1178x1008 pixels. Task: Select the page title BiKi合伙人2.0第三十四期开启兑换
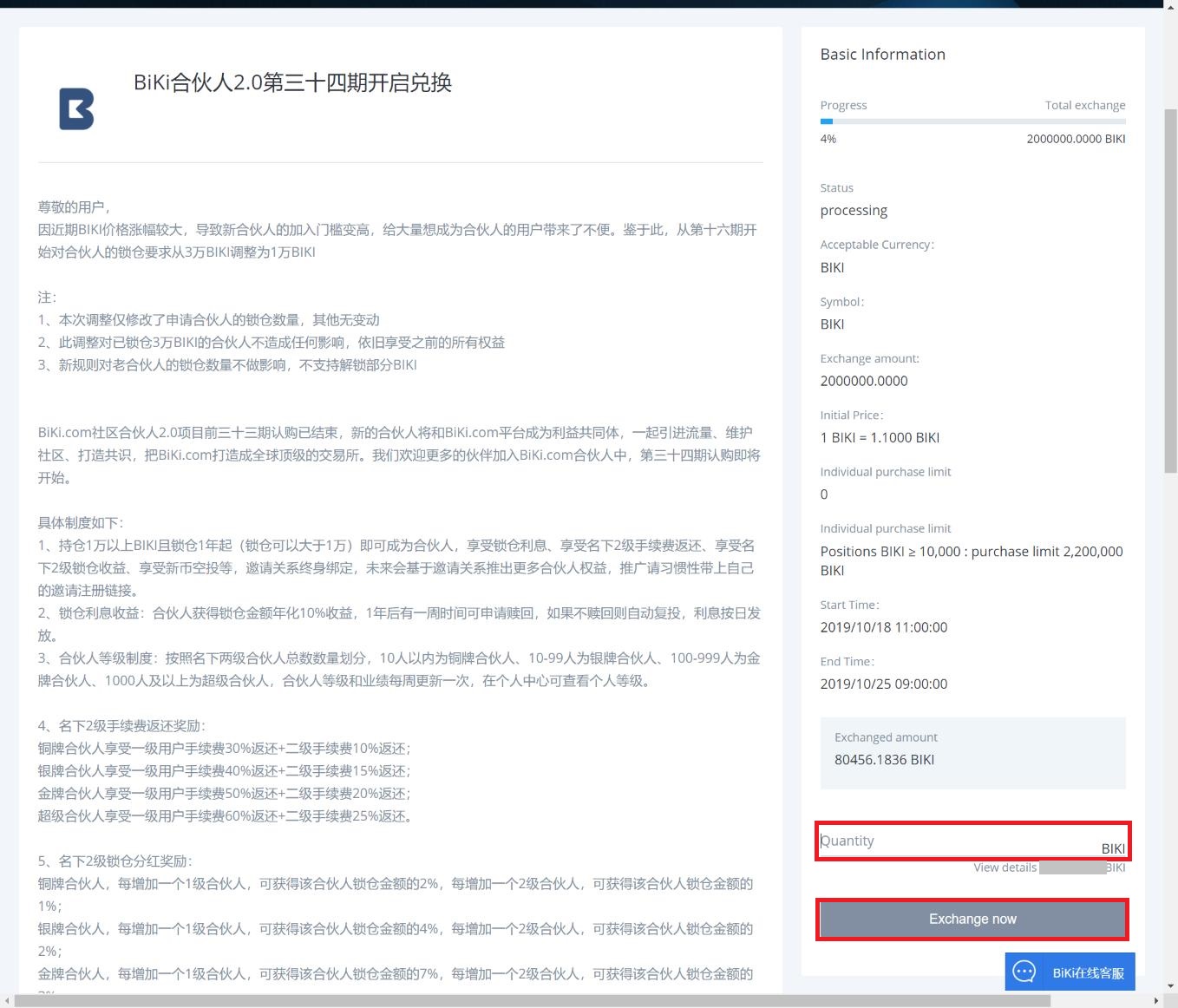292,82
